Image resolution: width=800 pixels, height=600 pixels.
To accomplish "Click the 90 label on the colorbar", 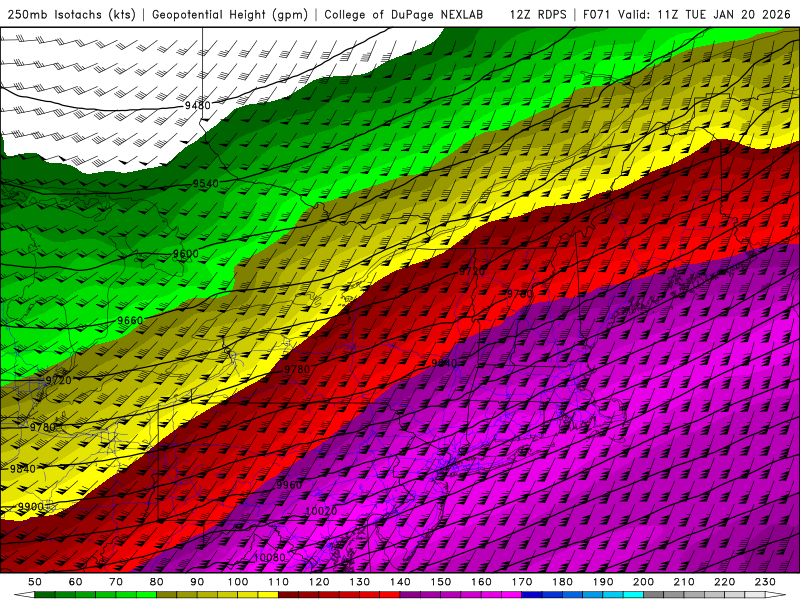I will 197,582.
